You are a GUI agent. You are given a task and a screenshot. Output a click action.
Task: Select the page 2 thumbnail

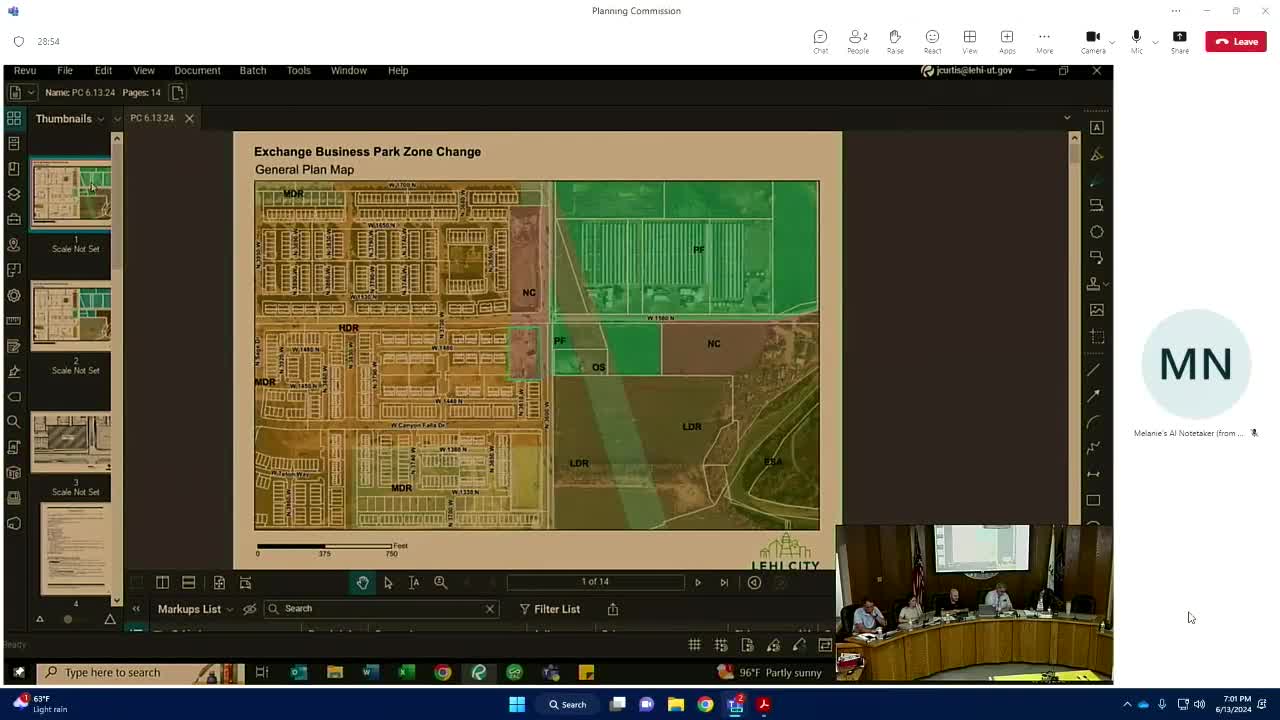[x=71, y=315]
